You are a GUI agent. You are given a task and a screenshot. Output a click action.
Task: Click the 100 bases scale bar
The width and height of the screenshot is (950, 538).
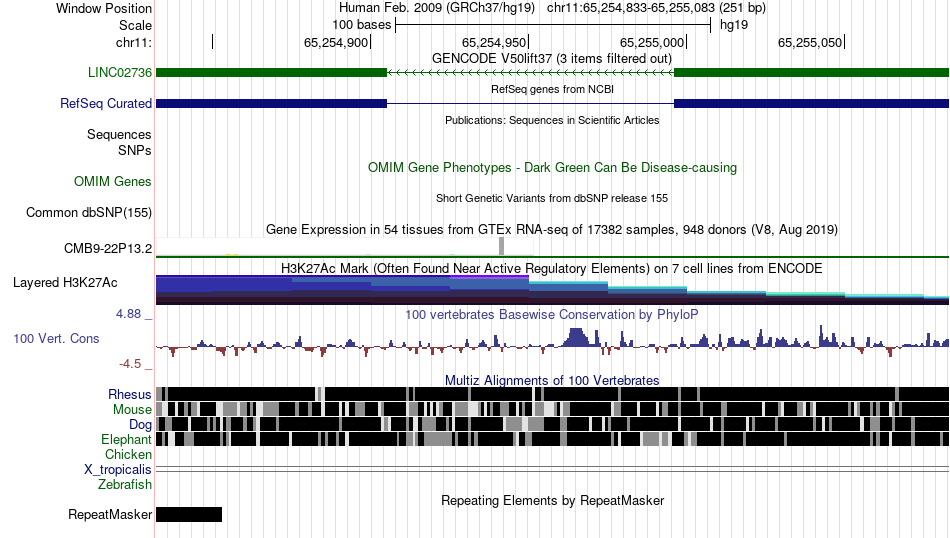(553, 25)
